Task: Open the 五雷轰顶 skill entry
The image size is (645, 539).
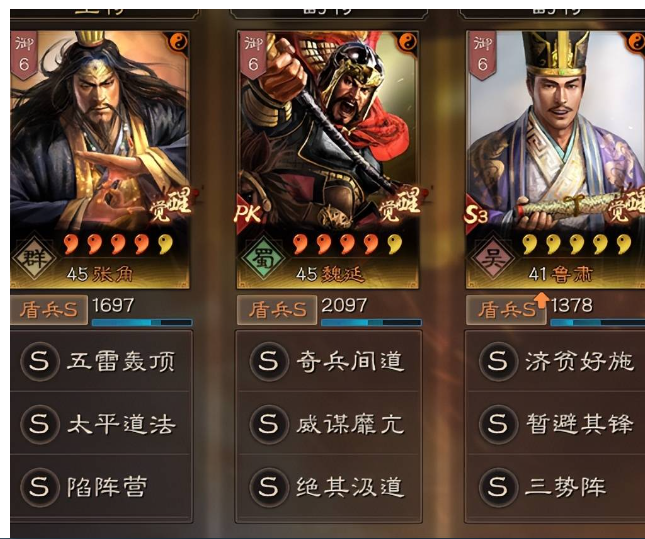Action: pyautogui.click(x=101, y=361)
